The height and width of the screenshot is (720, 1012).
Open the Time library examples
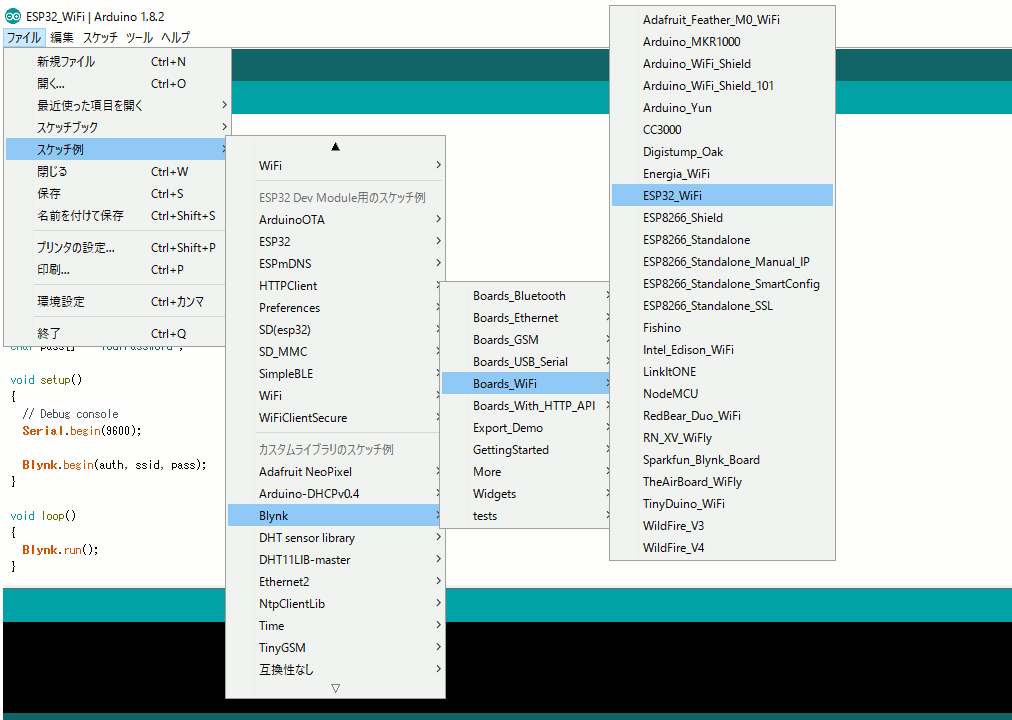pyautogui.click(x=336, y=625)
